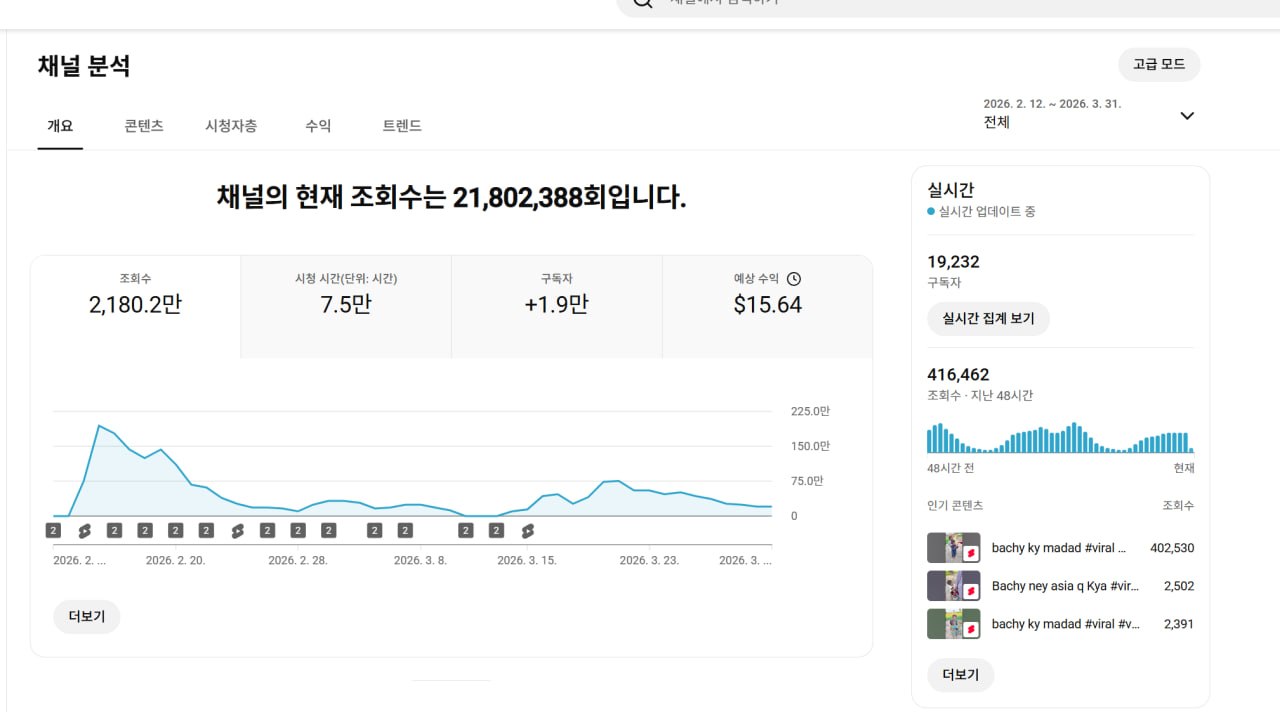
Task: Open the Shorts marker between Feb 20 and Feb 28
Action: 237,531
